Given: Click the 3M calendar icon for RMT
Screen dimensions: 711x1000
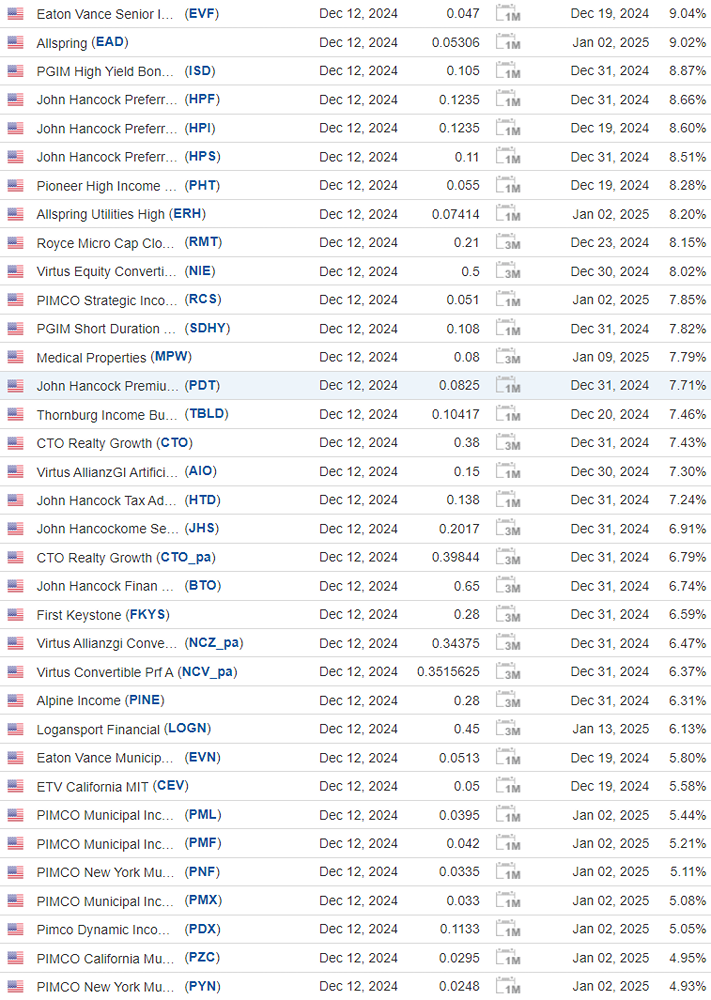Looking at the screenshot, I should coord(508,242).
